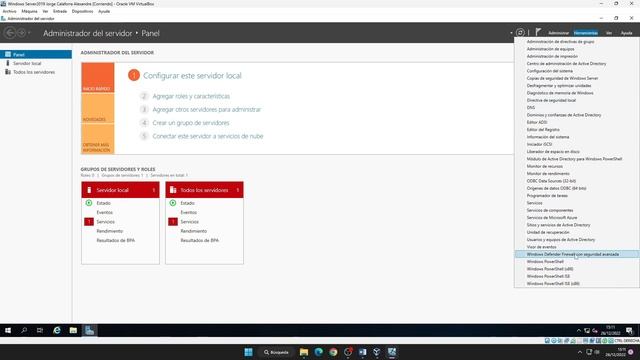Click green Estado icon in Servidor local tile
640x360 pixels.
[x=89, y=203]
